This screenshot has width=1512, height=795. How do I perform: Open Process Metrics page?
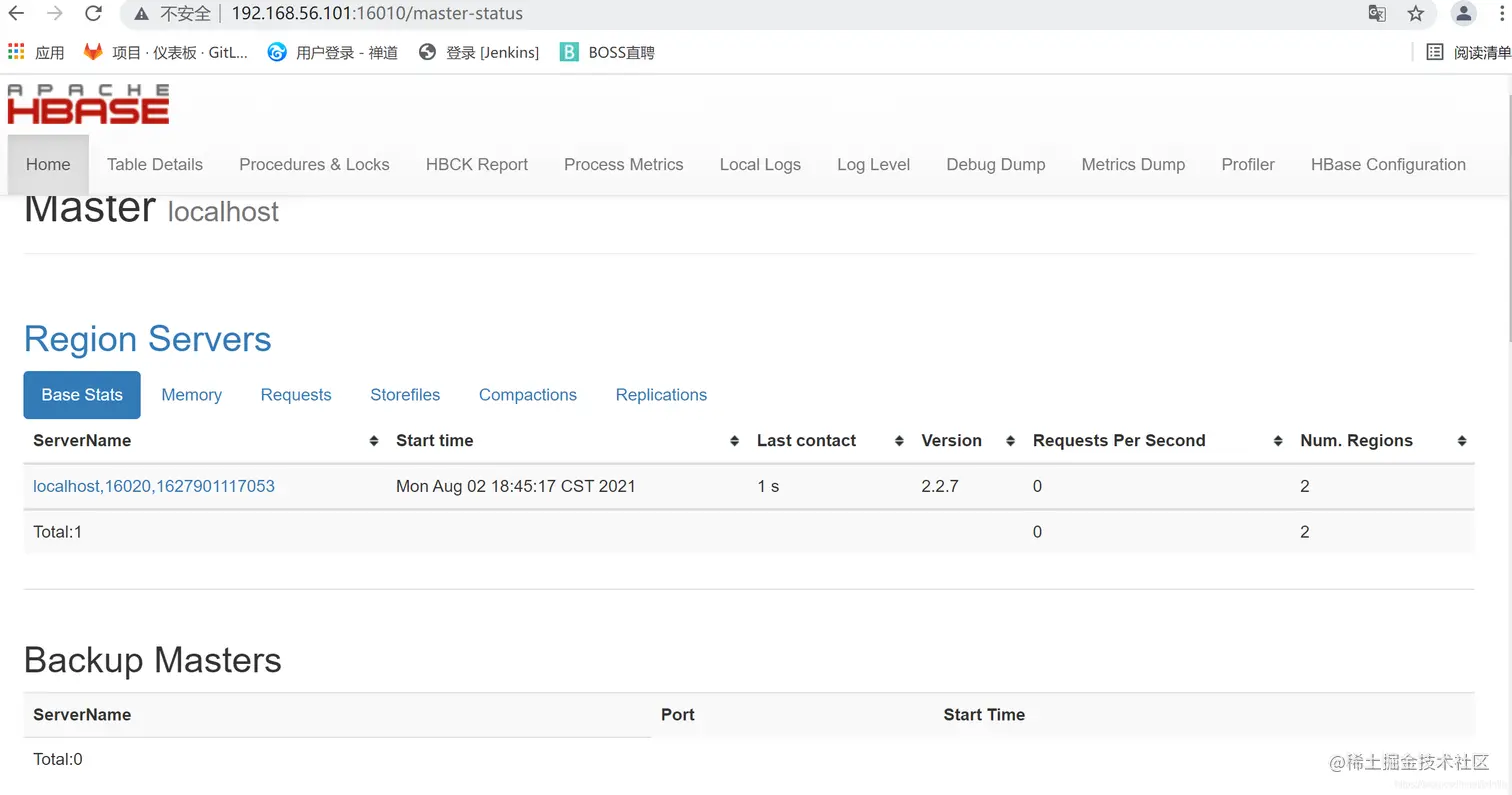pos(624,165)
